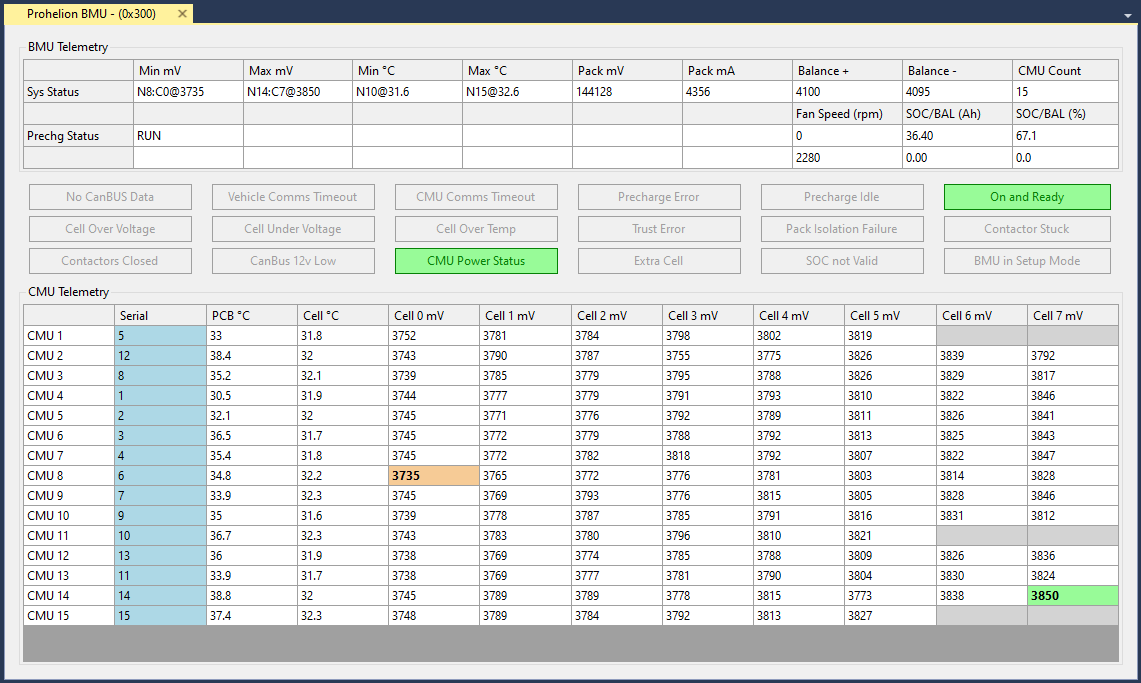Click the green On and Ready indicator

click(1027, 197)
